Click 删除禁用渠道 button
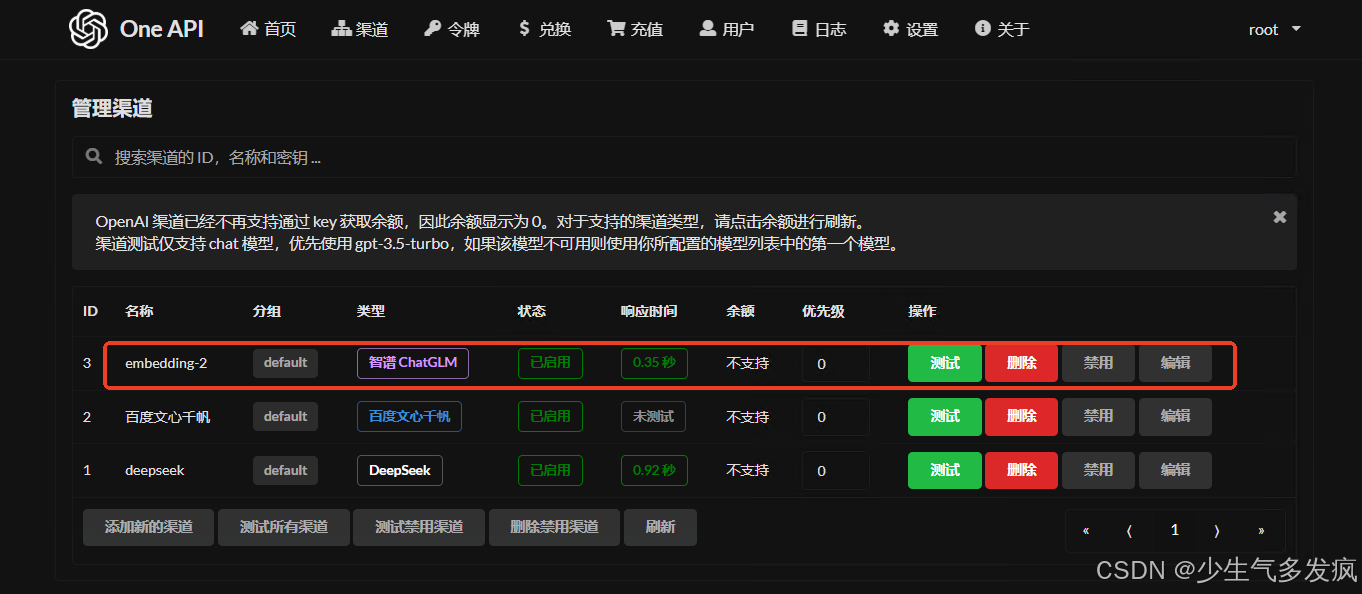Viewport: 1362px width, 594px height. click(554, 527)
